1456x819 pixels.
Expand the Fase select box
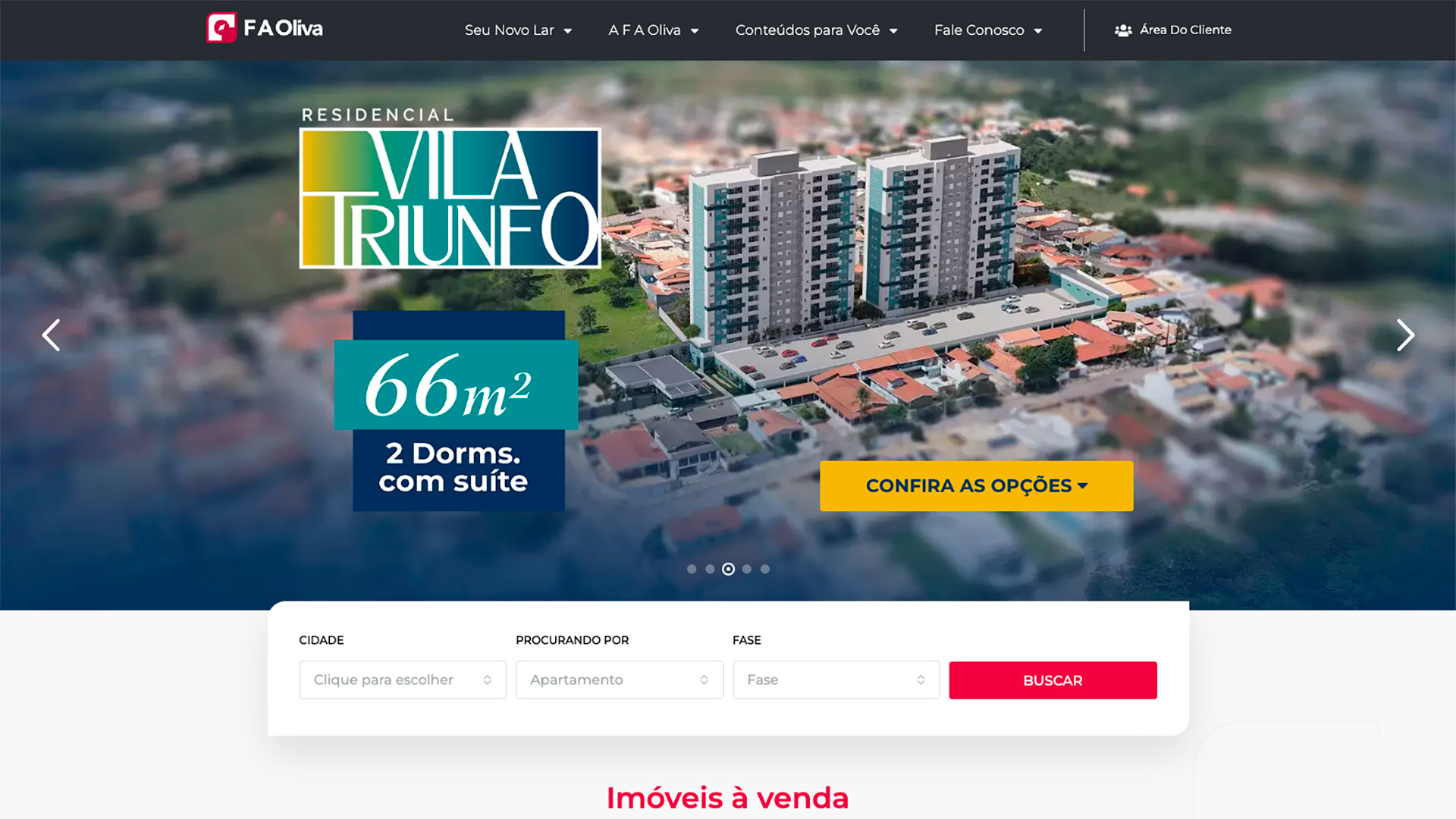(836, 680)
